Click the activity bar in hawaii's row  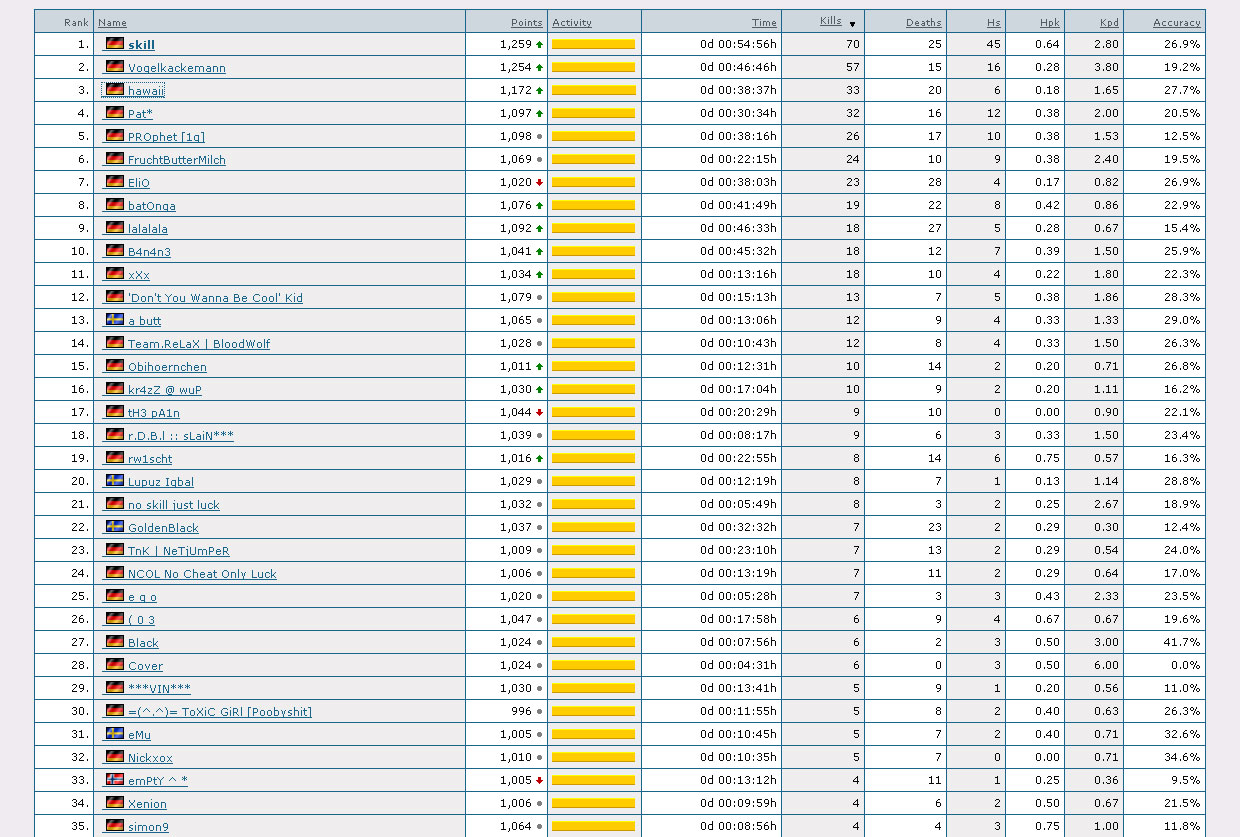[593, 90]
